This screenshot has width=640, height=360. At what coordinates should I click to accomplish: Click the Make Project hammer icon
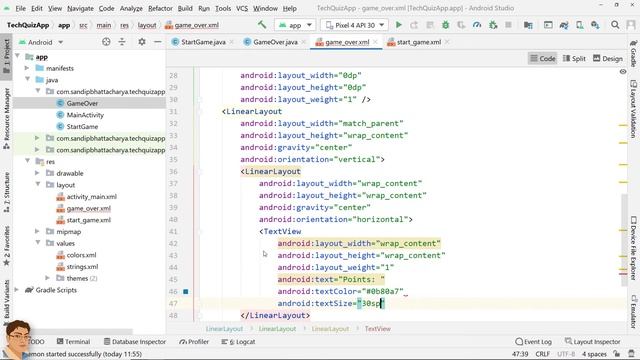tap(262, 25)
